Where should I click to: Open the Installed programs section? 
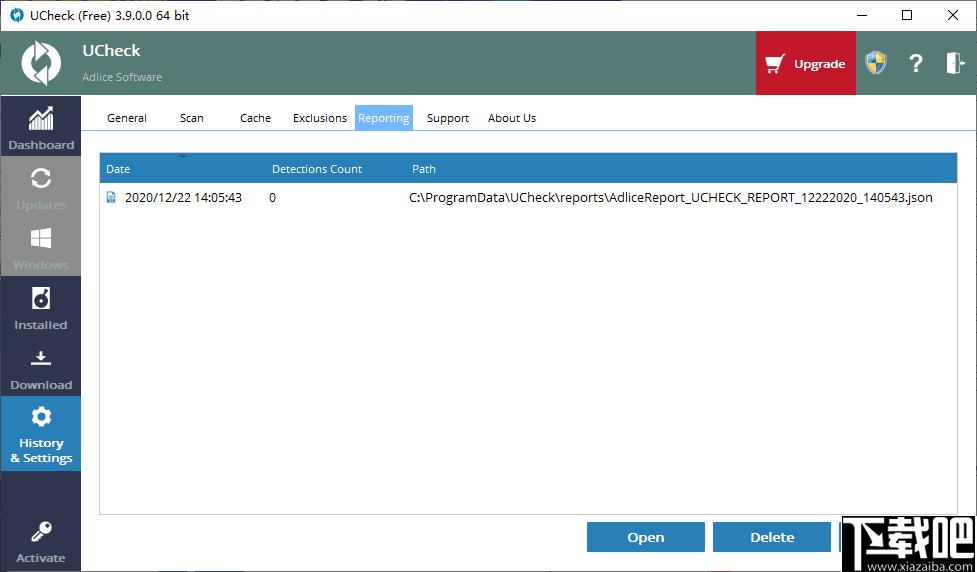pos(41,306)
